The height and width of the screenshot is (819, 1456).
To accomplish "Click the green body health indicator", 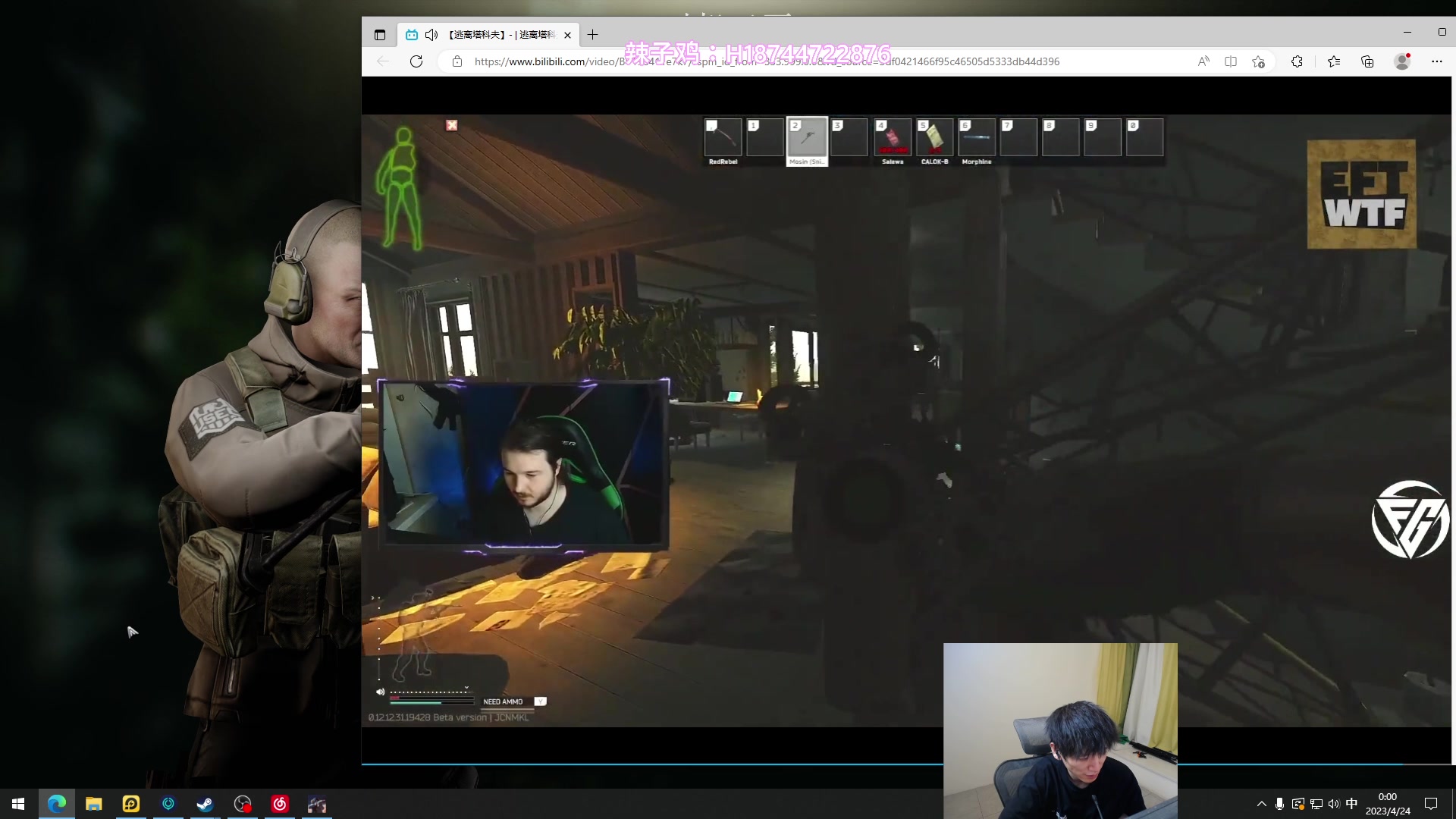I will click(x=400, y=188).
